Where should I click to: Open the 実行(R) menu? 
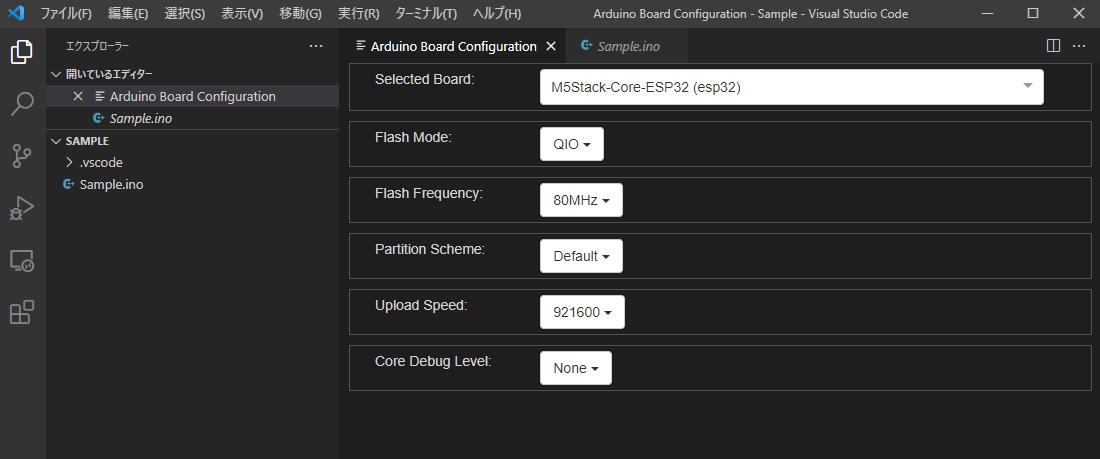pyautogui.click(x=358, y=14)
